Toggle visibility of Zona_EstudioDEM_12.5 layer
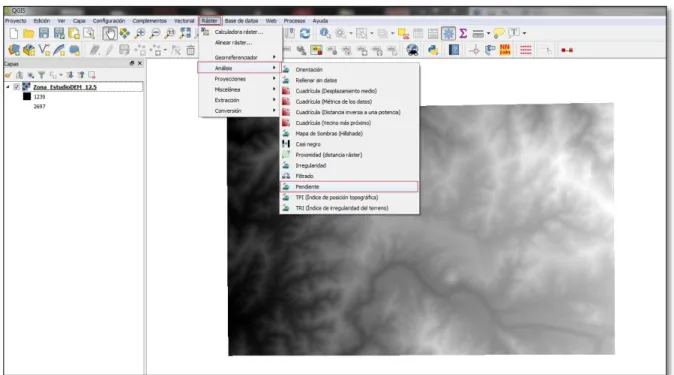 (x=16, y=87)
